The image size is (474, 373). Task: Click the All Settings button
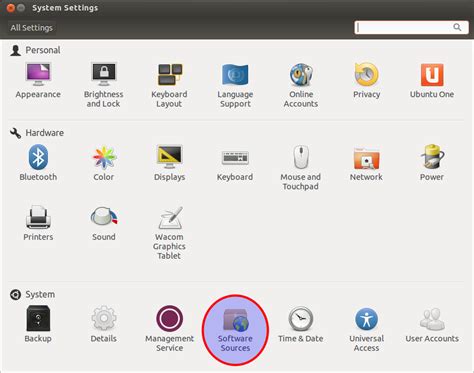tap(31, 28)
